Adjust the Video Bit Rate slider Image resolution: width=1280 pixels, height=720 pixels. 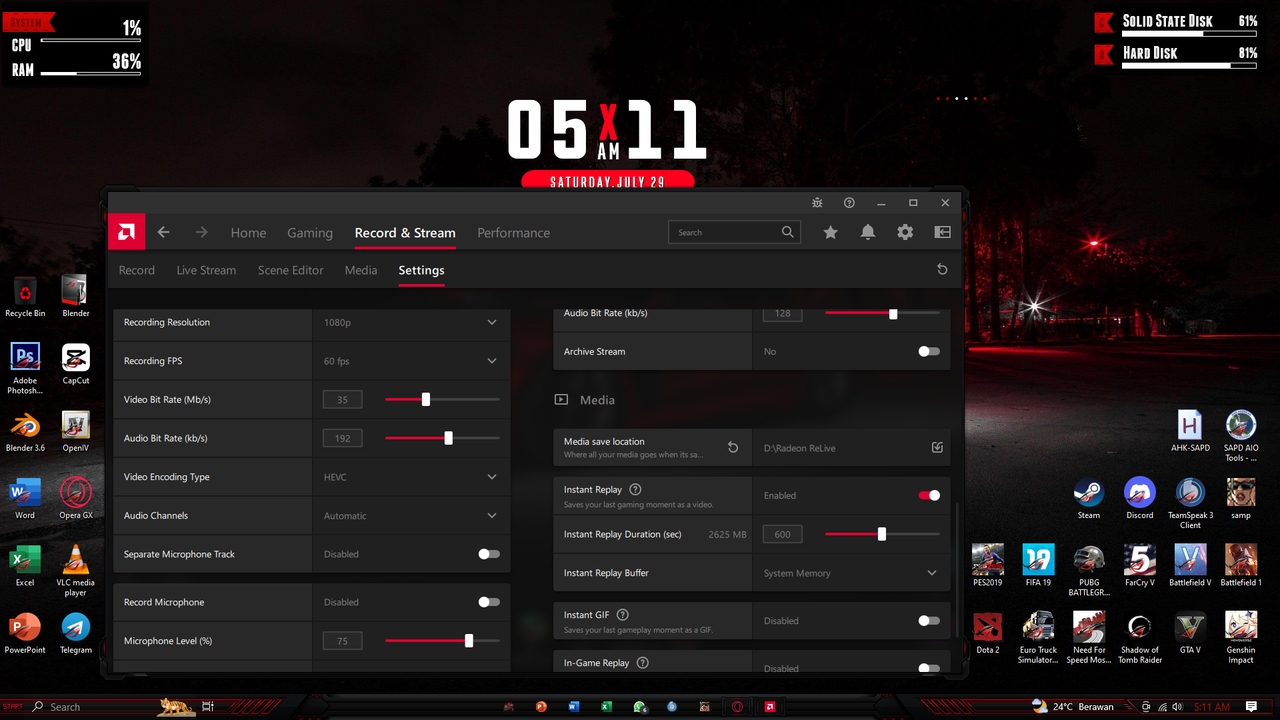pyautogui.click(x=442, y=399)
